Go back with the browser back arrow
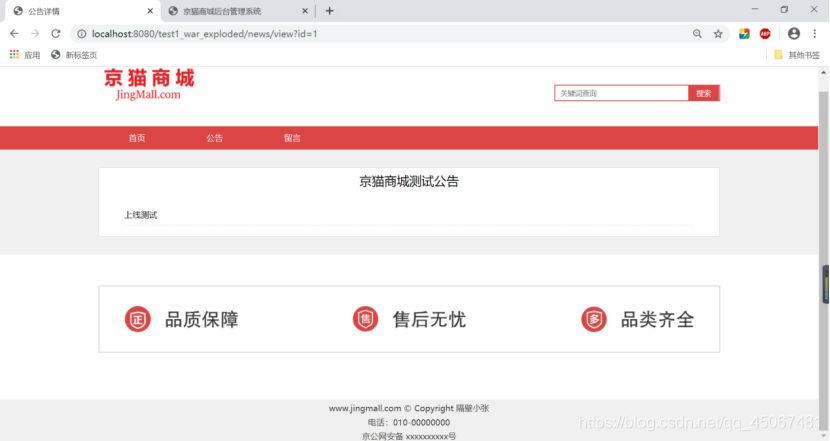This screenshot has width=830, height=441. click(14, 33)
